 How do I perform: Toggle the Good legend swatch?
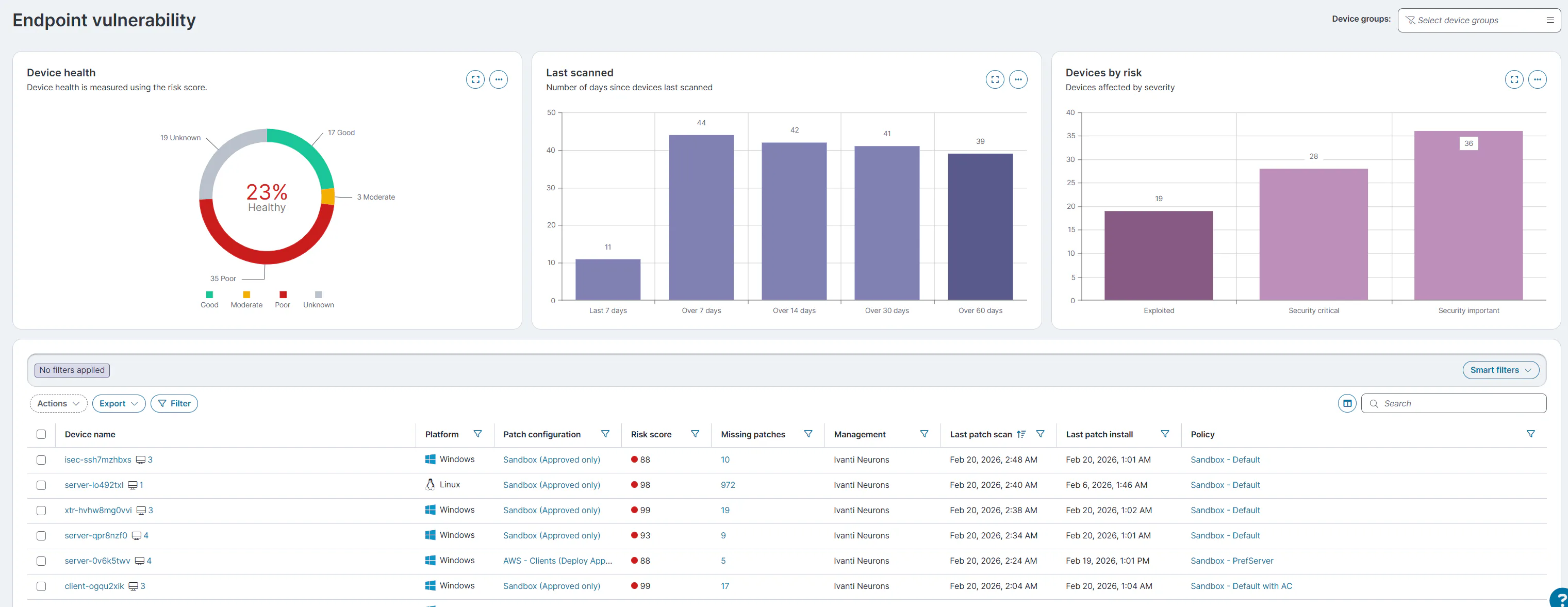[x=209, y=294]
